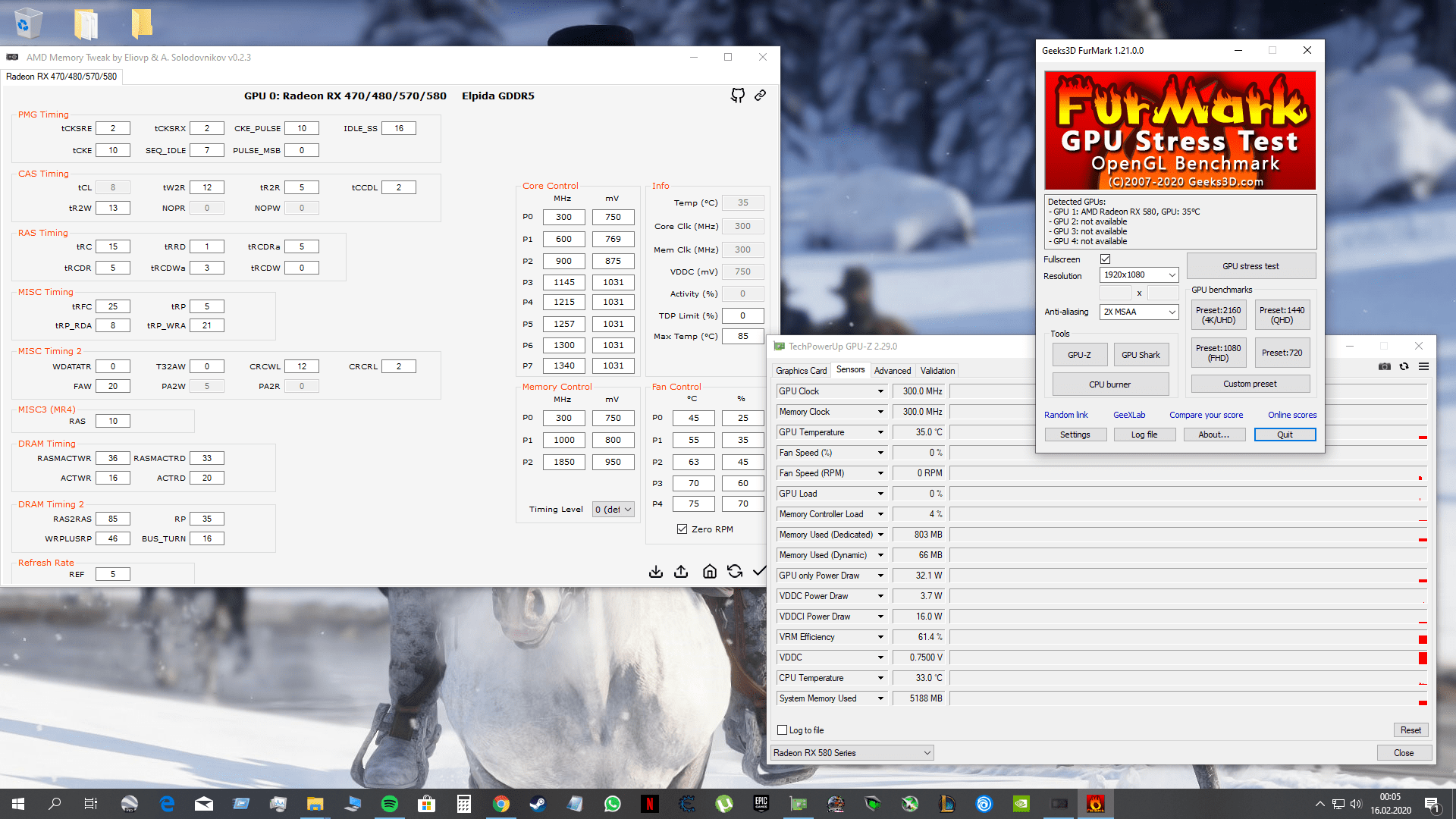
Task: Click the GPU-Z camera screenshot icon
Action: [1384, 367]
